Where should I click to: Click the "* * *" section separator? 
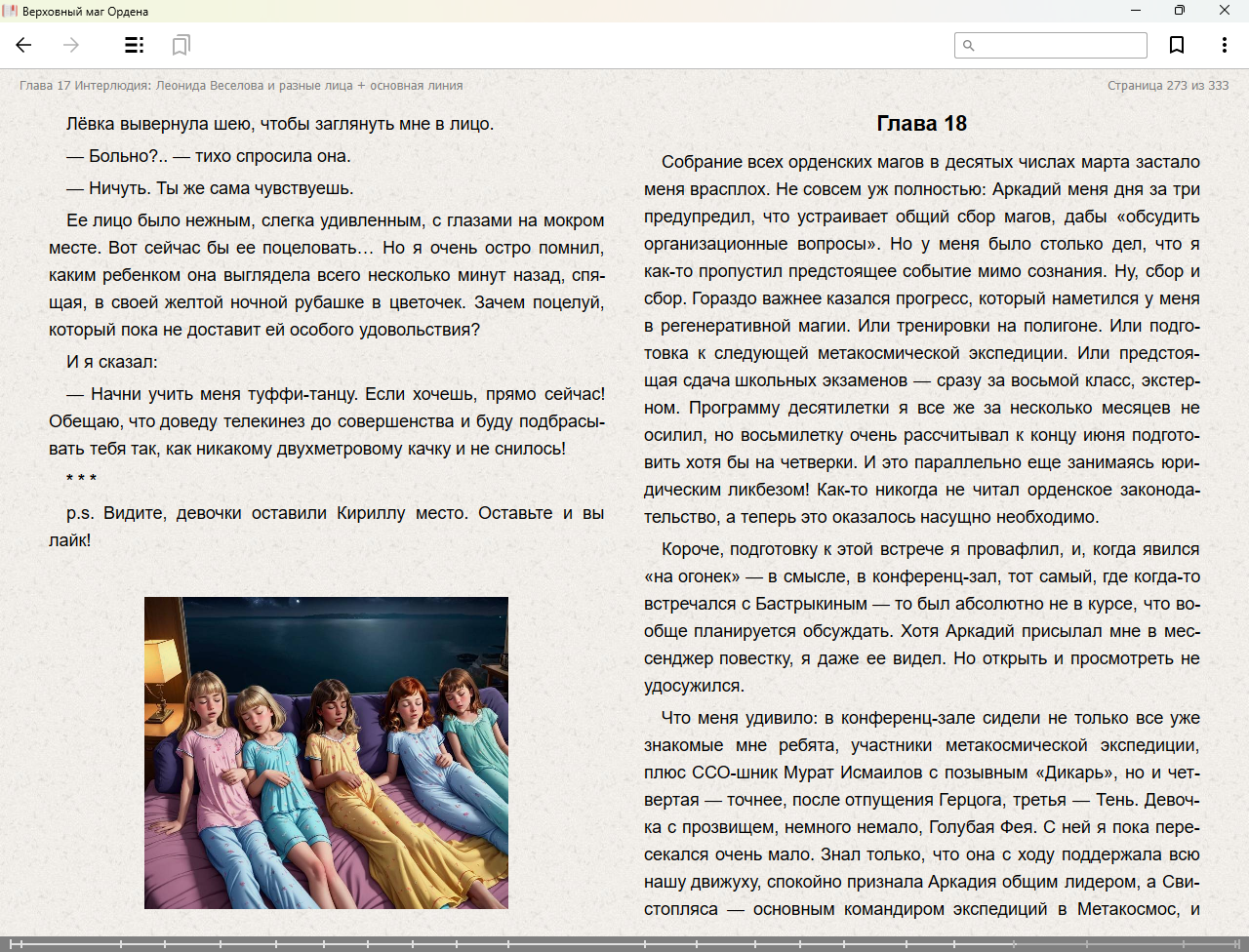(x=81, y=480)
